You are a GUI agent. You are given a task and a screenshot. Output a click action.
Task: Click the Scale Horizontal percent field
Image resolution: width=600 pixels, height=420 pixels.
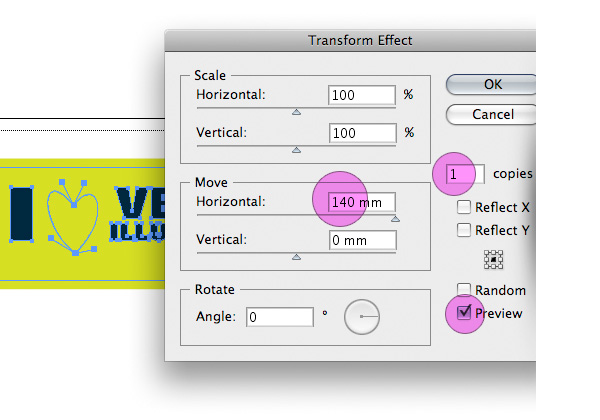362,95
